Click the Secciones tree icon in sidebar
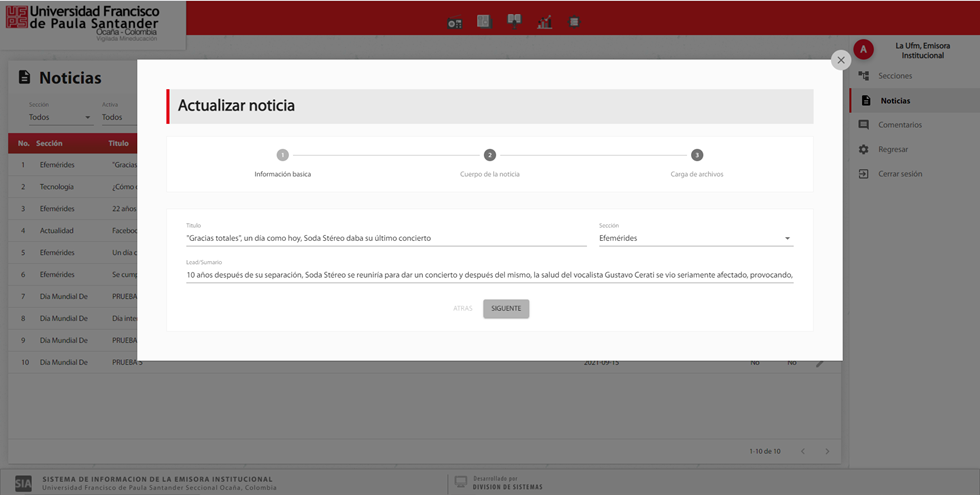Image resolution: width=980 pixels, height=495 pixels. 864,76
